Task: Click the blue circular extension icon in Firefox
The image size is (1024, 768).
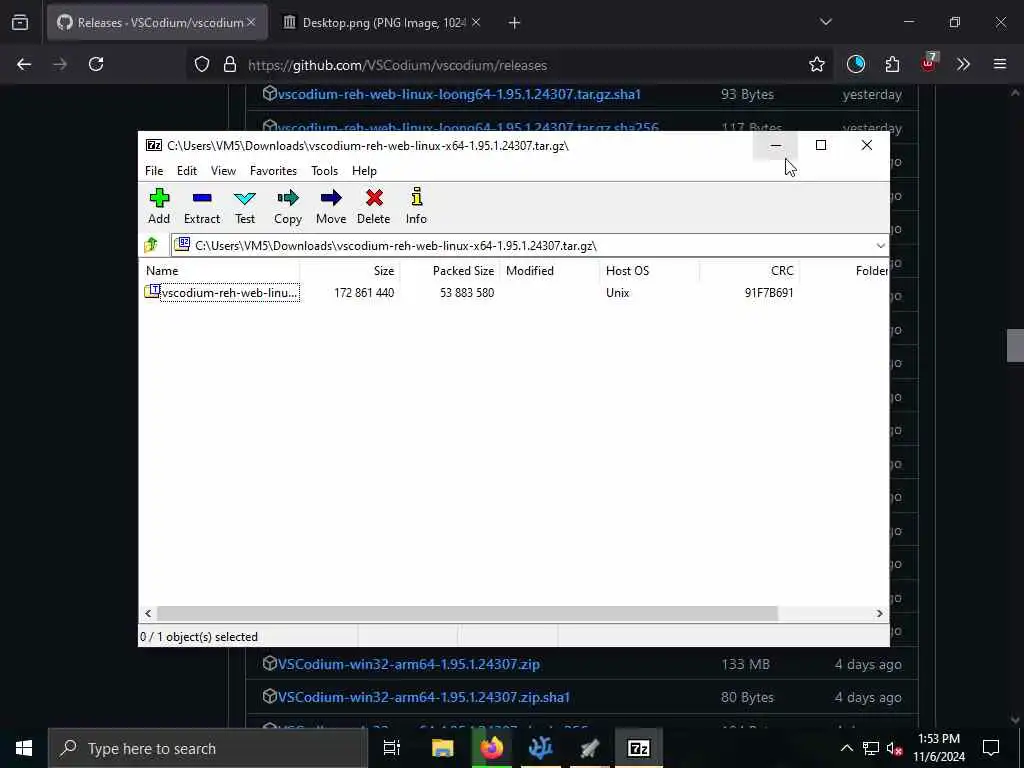Action: point(856,64)
